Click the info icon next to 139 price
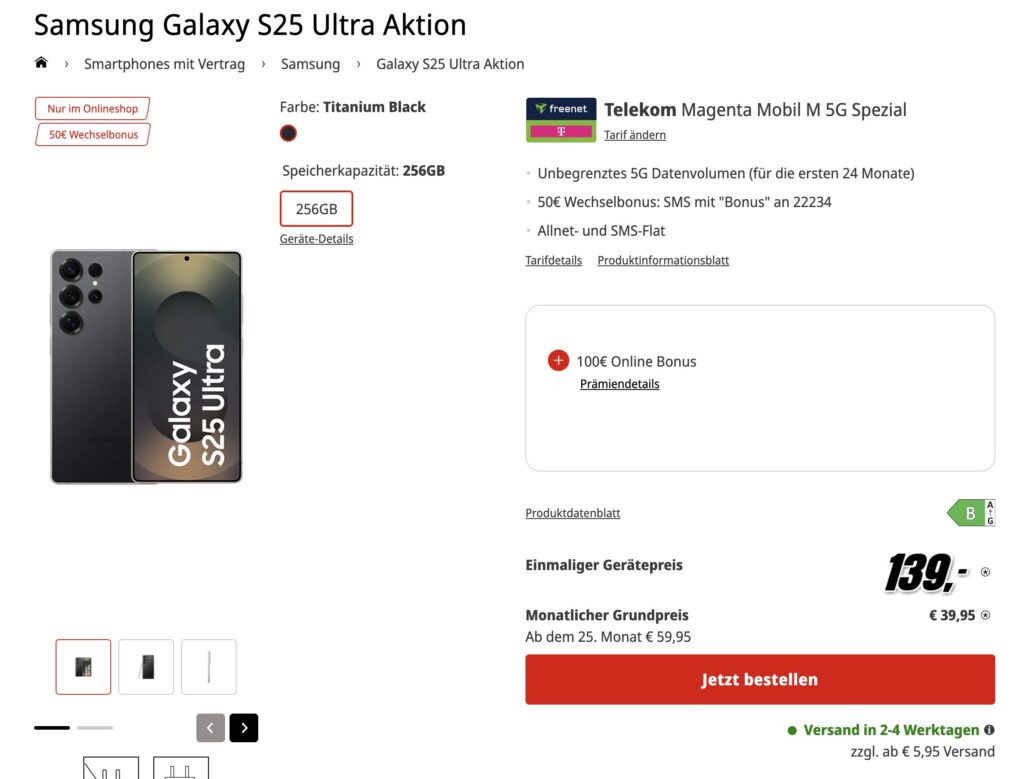The height and width of the screenshot is (779, 1024). pos(985,572)
